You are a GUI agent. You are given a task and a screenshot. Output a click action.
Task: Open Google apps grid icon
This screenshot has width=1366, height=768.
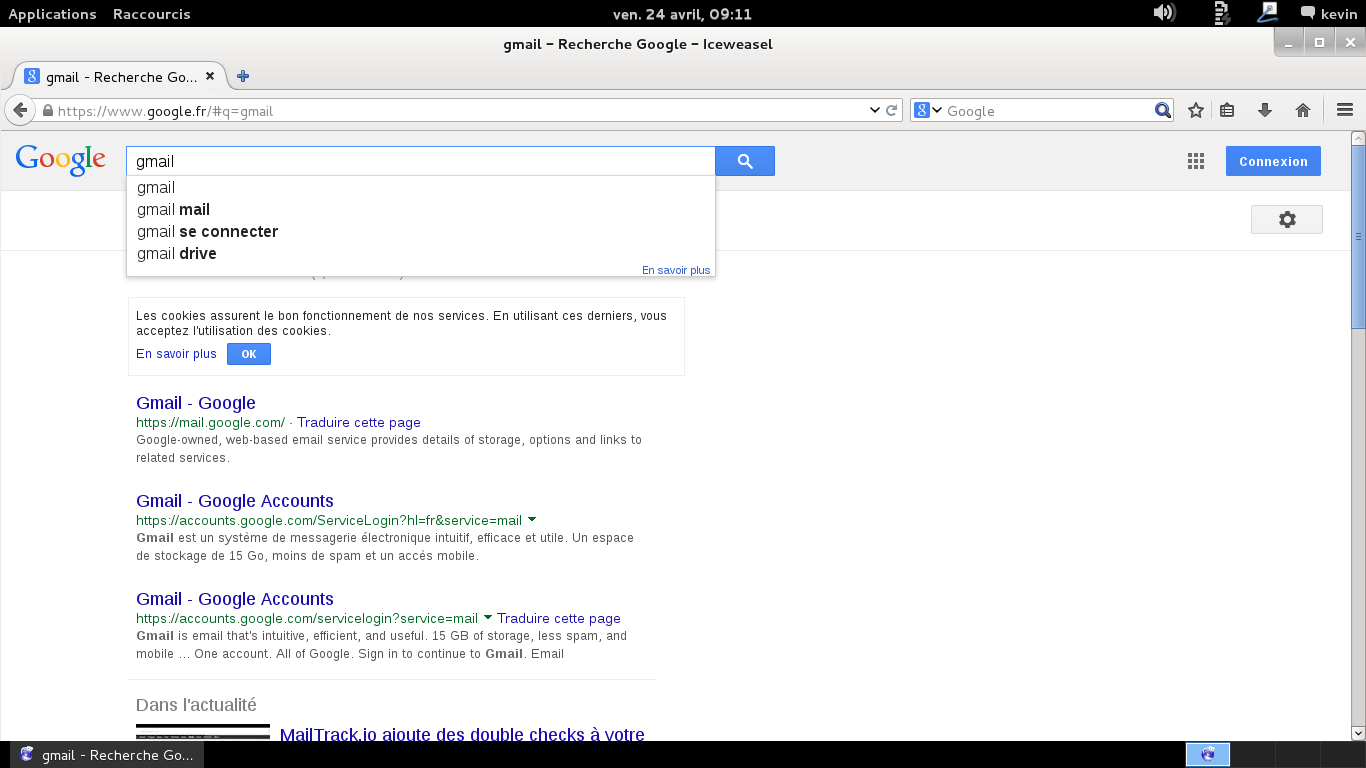(1195, 162)
